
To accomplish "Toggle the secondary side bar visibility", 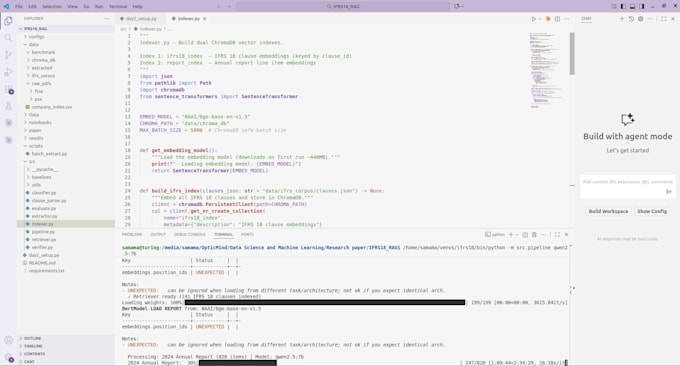I will [641, 7].
